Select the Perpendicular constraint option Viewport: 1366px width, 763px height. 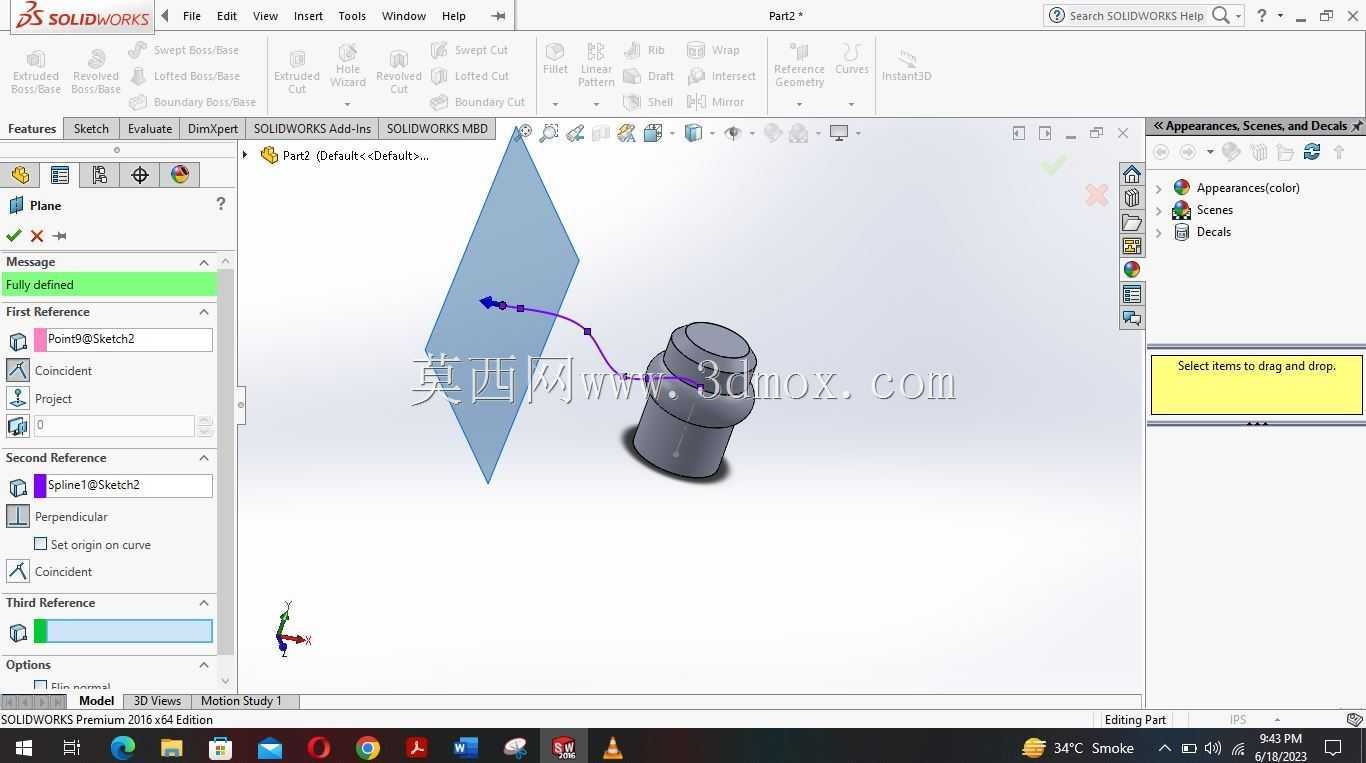(x=18, y=516)
